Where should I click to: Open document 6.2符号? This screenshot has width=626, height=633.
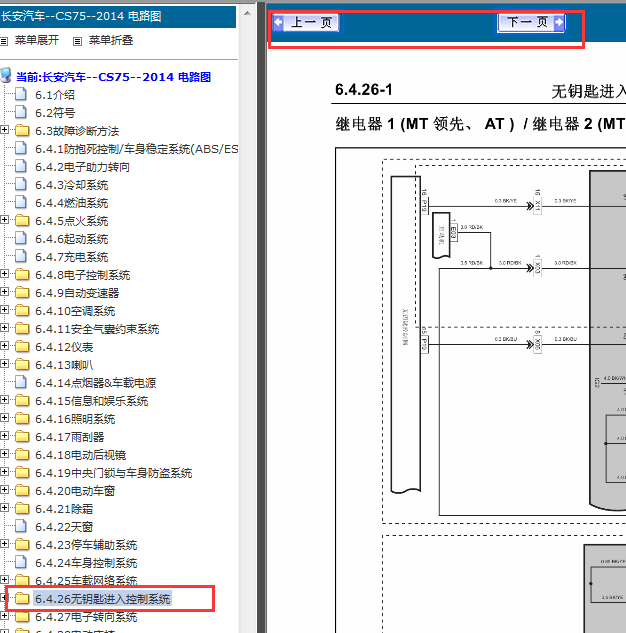[54, 113]
